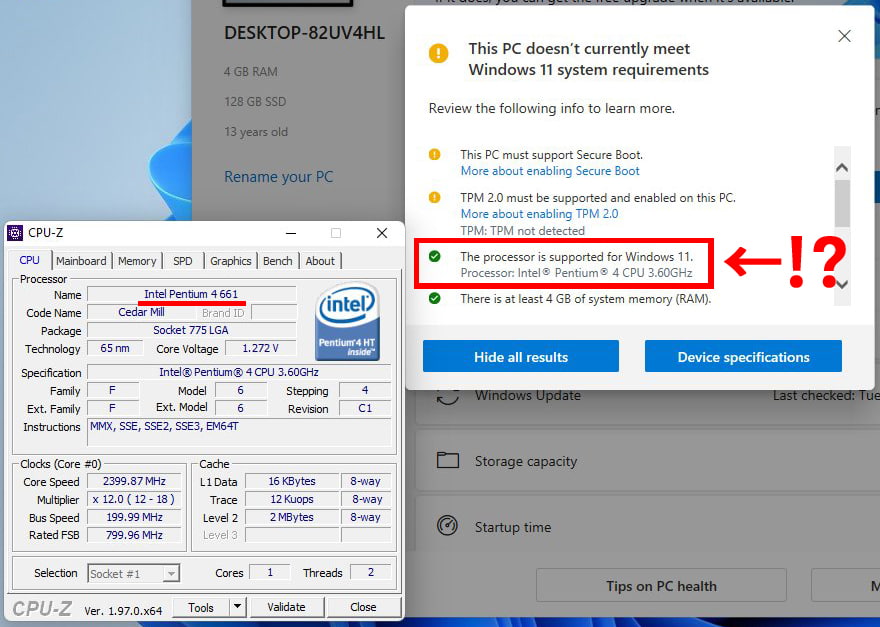The height and width of the screenshot is (627, 880).
Task: Click the Core Voltage value 1.272 V
Action: click(260, 348)
